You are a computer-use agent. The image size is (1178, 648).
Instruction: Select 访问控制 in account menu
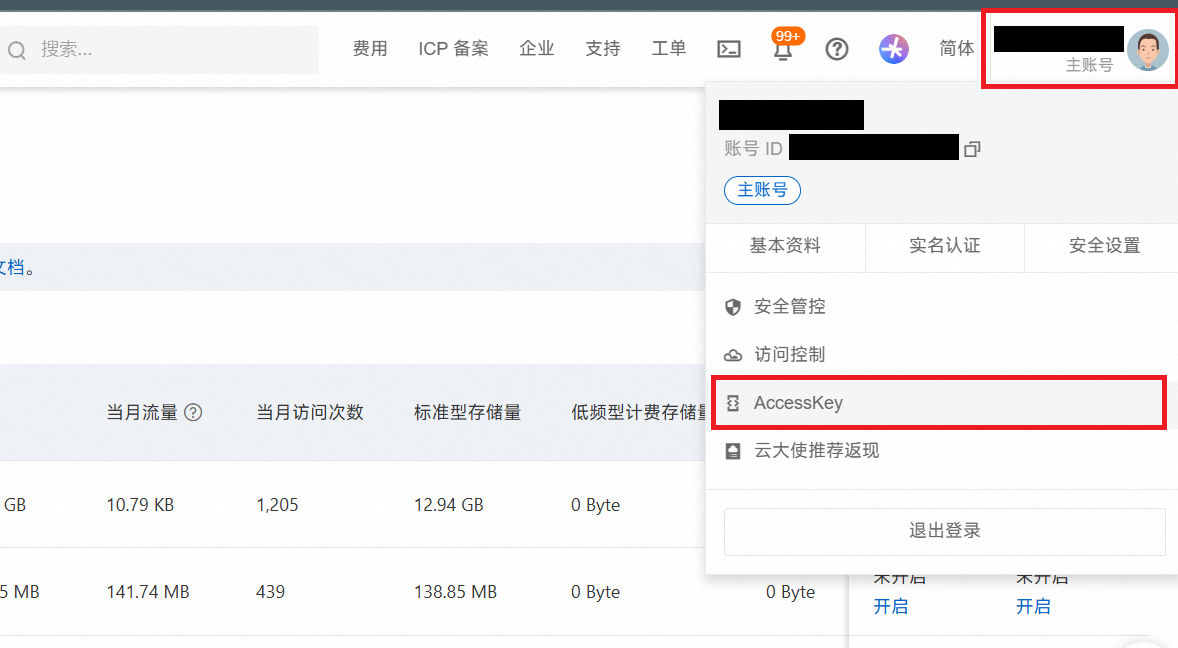coord(789,354)
